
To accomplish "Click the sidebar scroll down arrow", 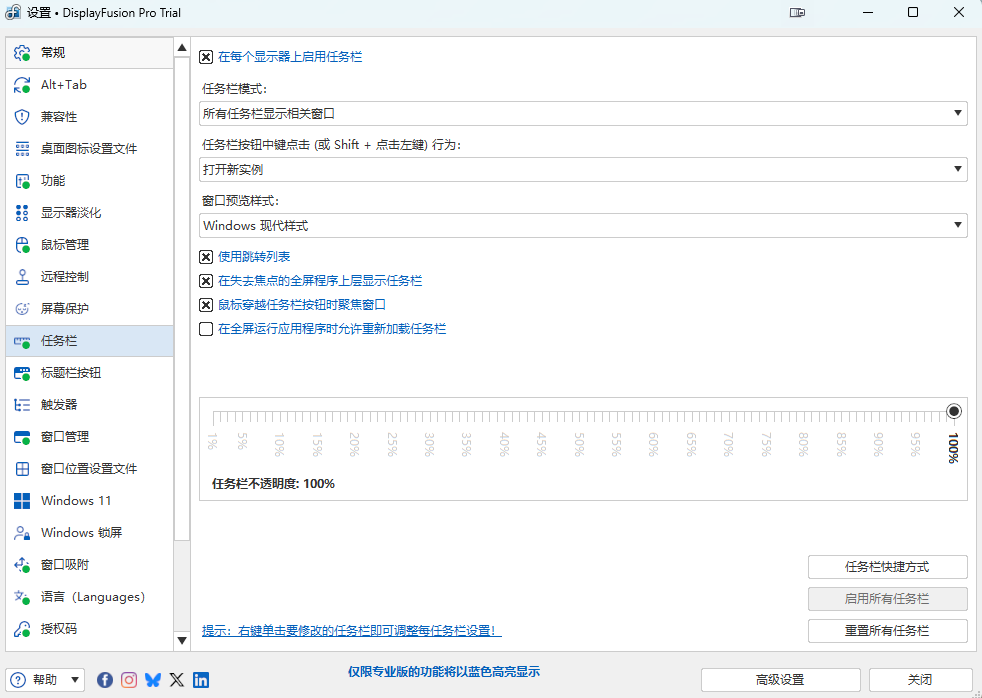I will pos(182,640).
